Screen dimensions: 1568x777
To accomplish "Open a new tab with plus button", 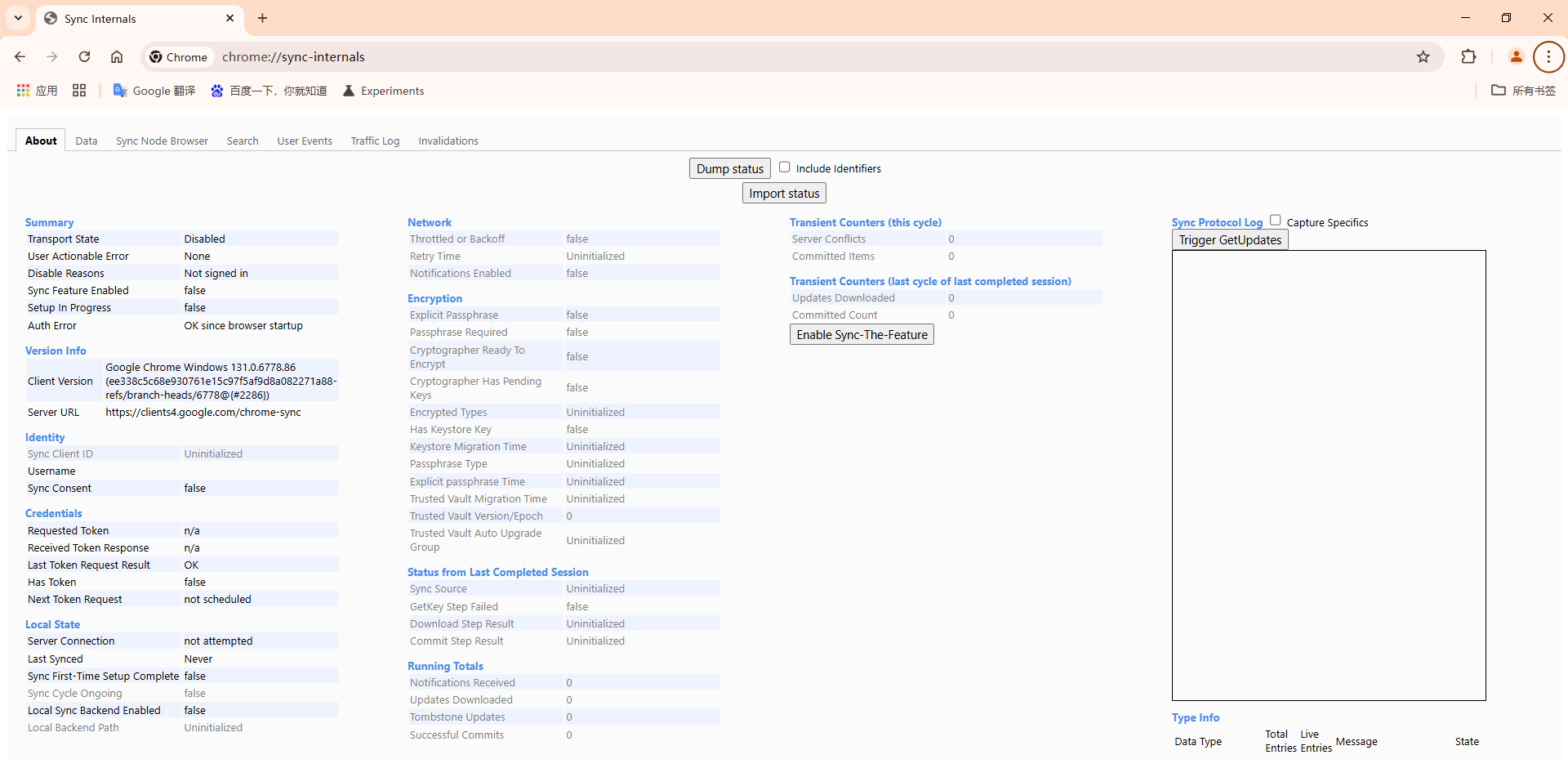I will pos(262,18).
